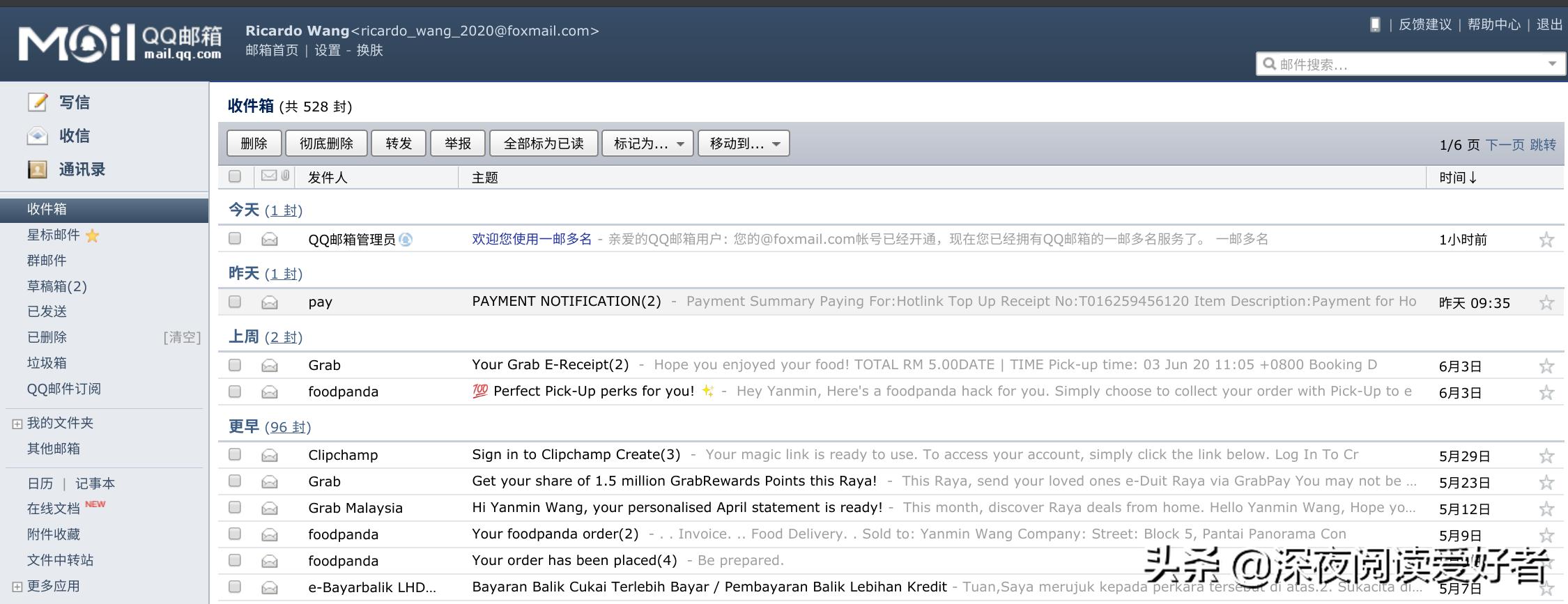
Task: Click the 彻底删除 button
Action: pyautogui.click(x=326, y=144)
